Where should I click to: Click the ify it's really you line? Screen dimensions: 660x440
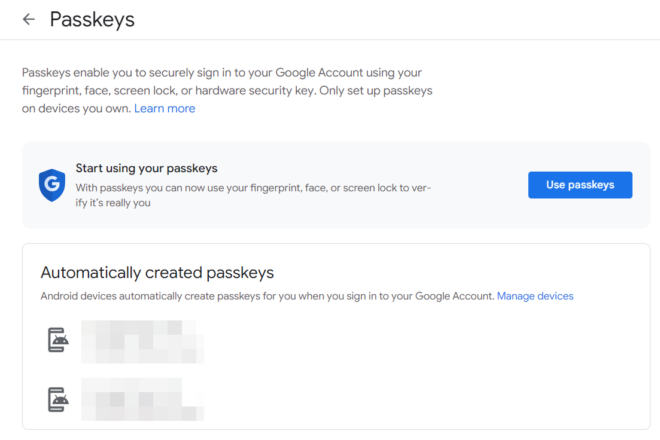coord(113,203)
